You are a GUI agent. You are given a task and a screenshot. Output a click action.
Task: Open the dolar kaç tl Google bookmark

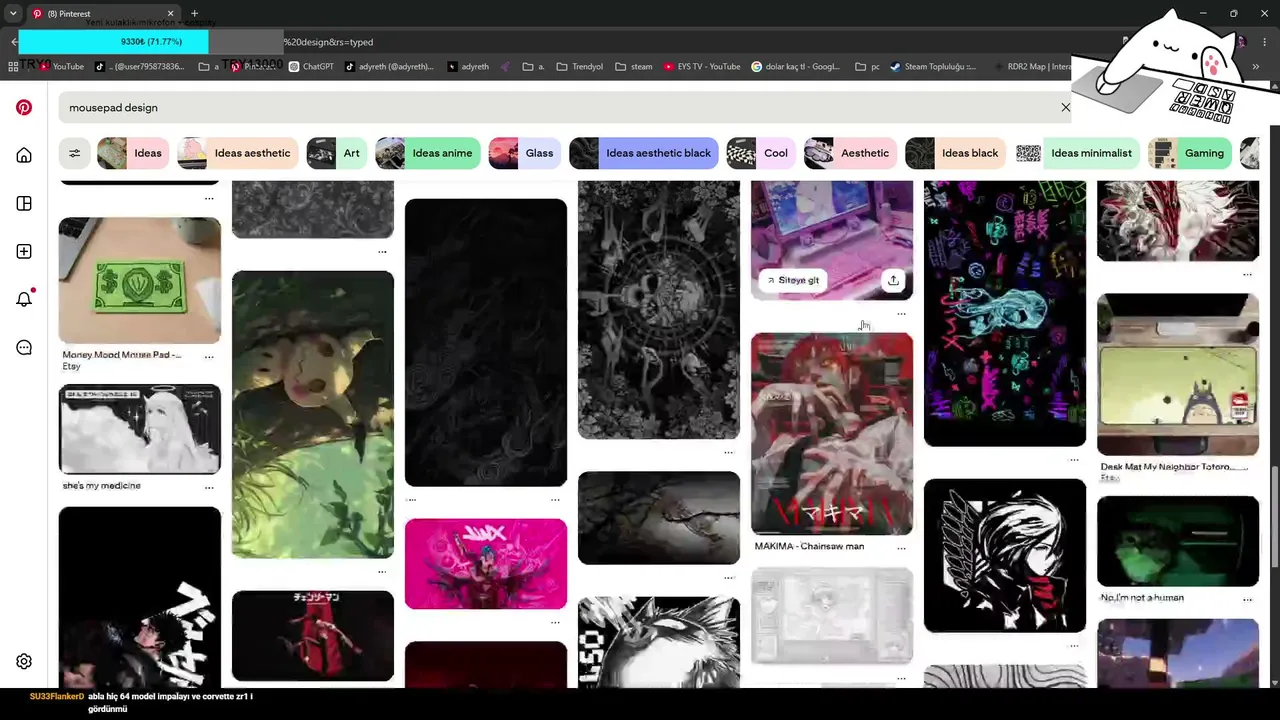pyautogui.click(x=796, y=67)
